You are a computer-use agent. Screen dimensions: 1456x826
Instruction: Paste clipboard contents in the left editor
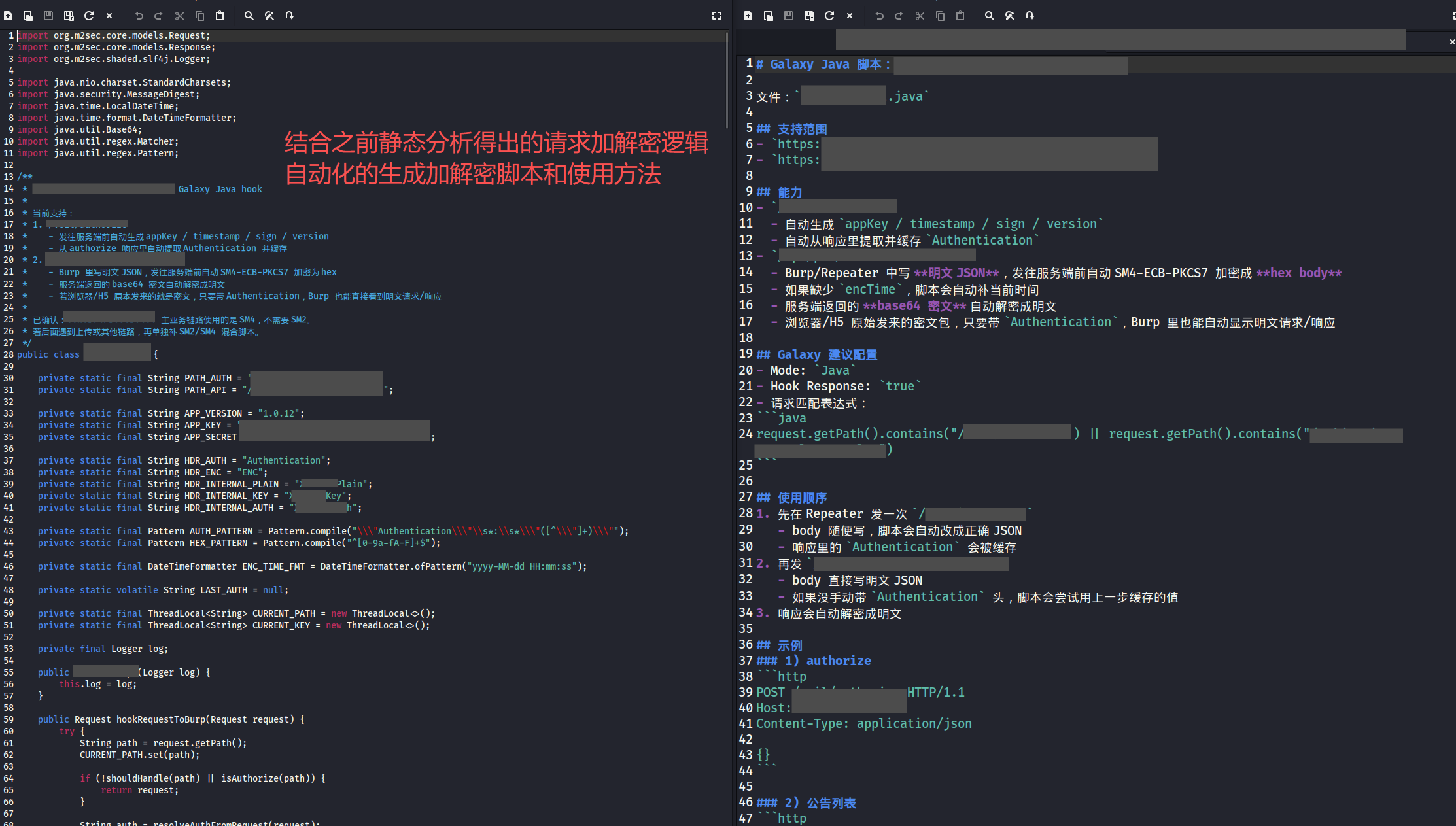coord(220,16)
